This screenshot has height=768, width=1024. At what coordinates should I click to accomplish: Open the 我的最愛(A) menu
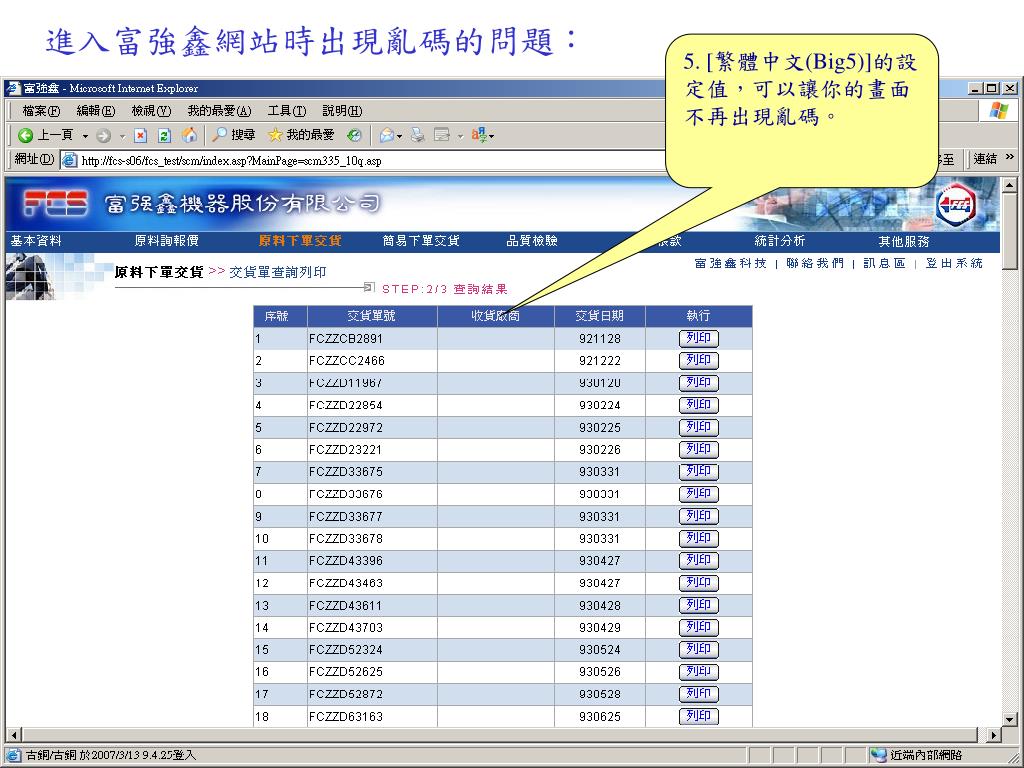[219, 110]
